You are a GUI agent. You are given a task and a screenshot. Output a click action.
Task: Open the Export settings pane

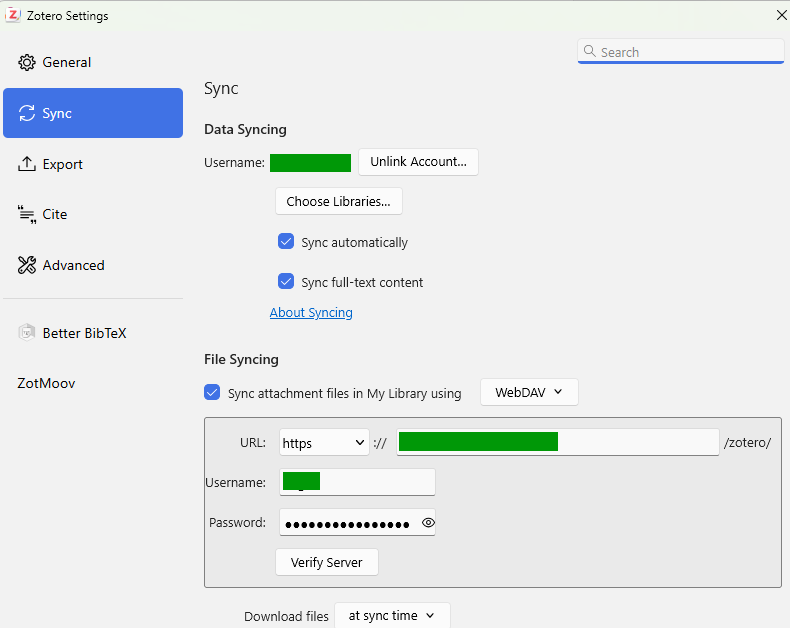(93, 164)
